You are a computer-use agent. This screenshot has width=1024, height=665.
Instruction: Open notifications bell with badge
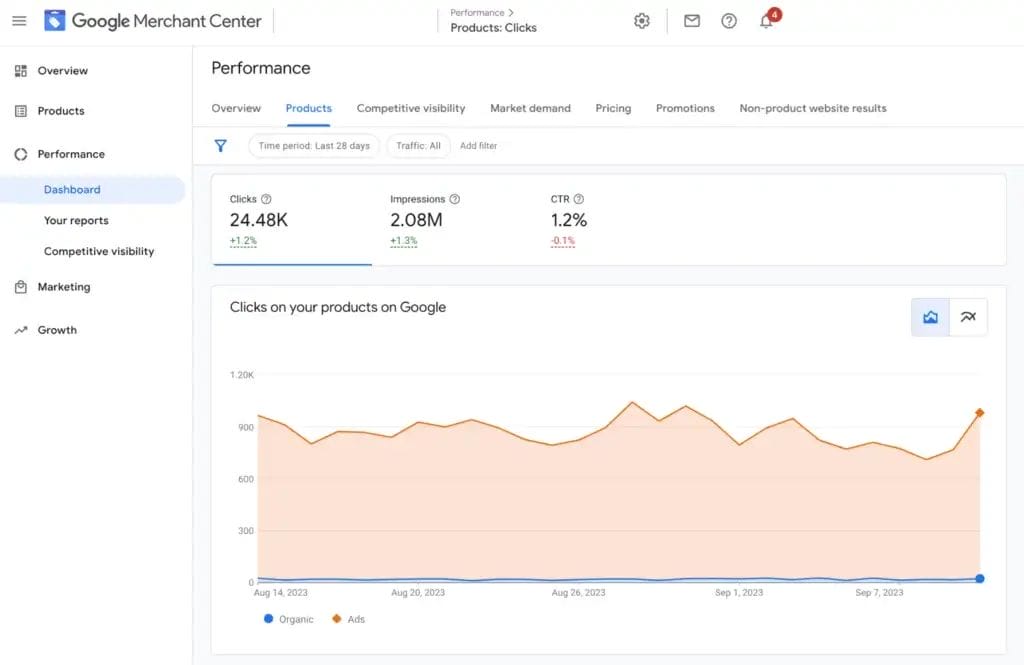pos(766,20)
